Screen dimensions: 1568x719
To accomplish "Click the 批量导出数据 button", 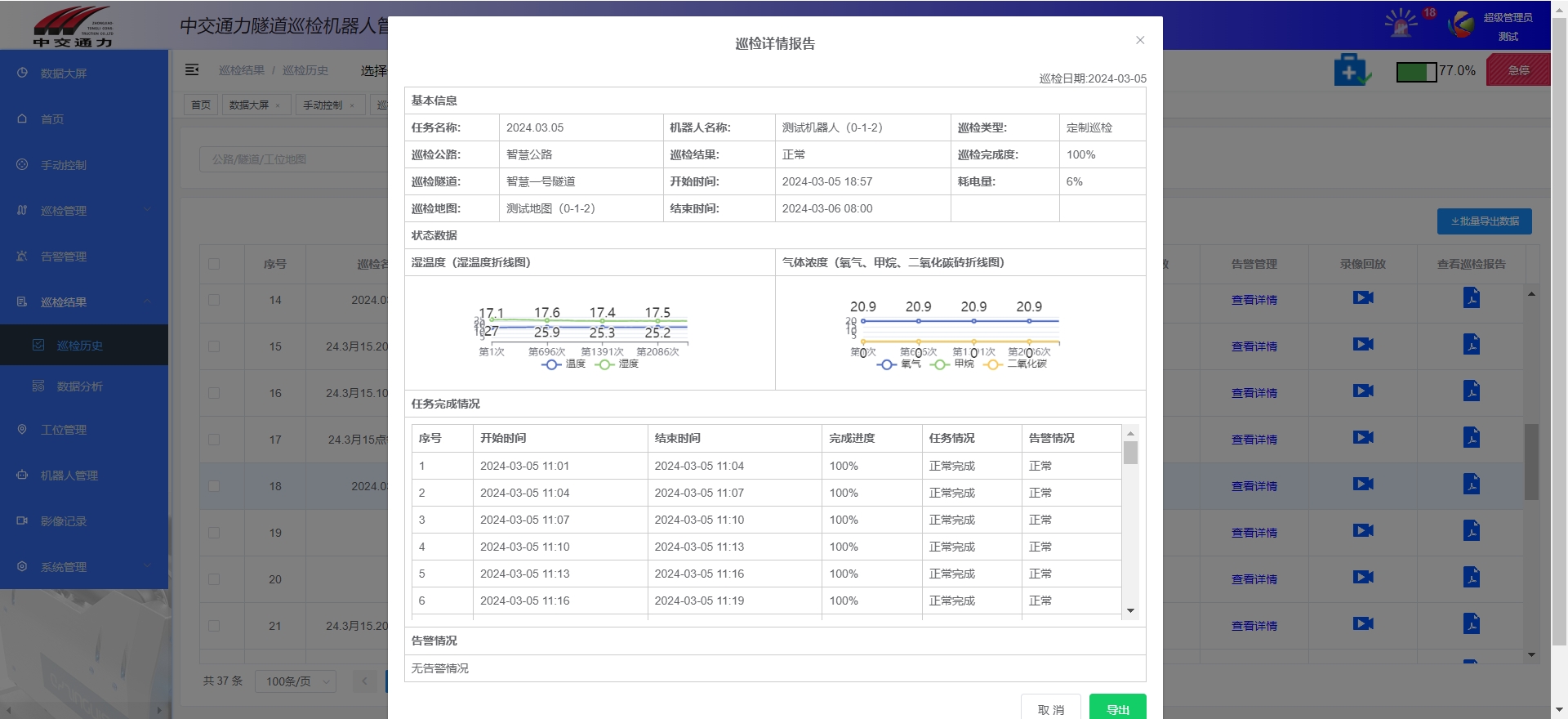I will [1484, 221].
